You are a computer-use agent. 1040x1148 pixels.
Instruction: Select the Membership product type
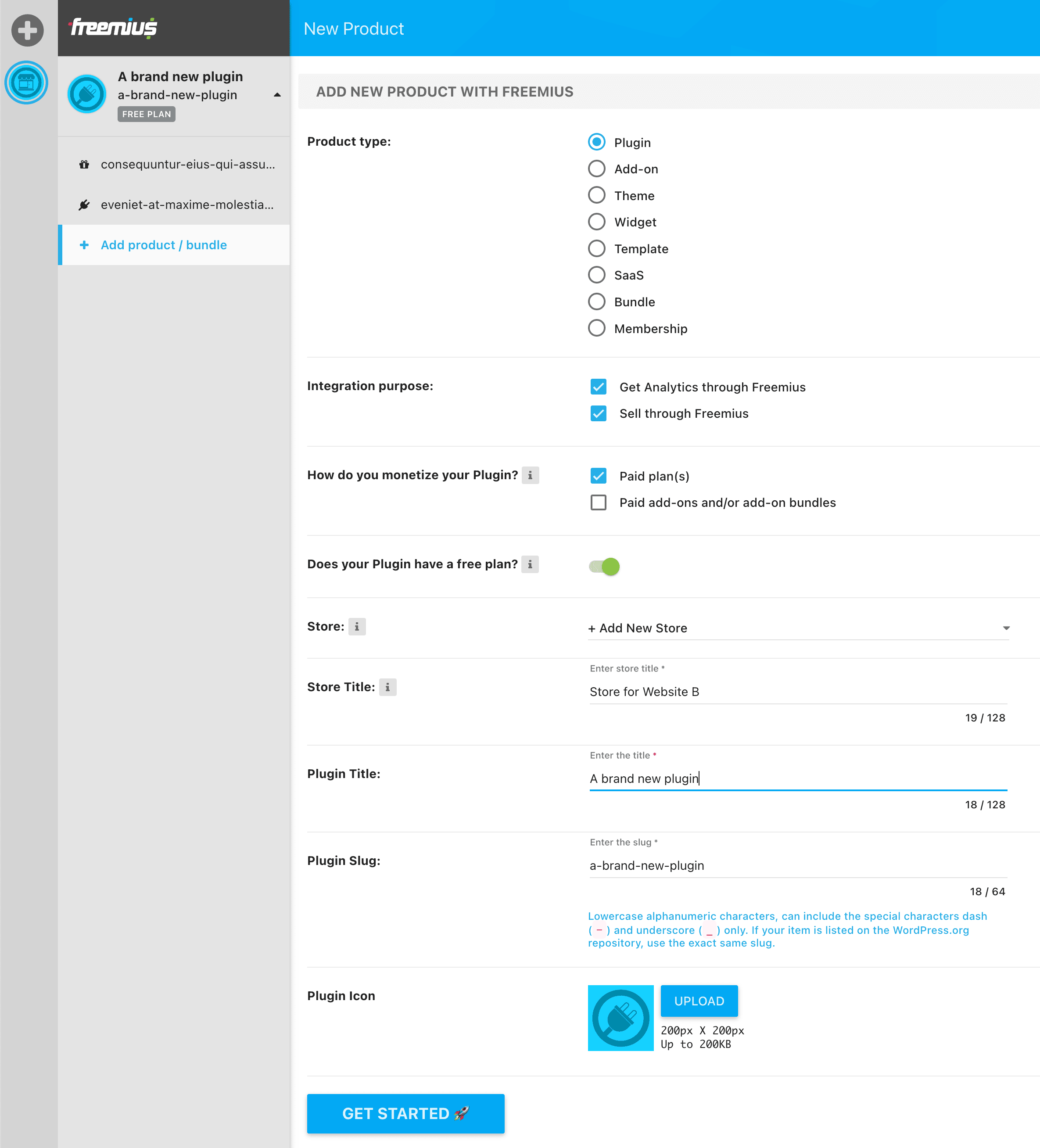coord(596,329)
